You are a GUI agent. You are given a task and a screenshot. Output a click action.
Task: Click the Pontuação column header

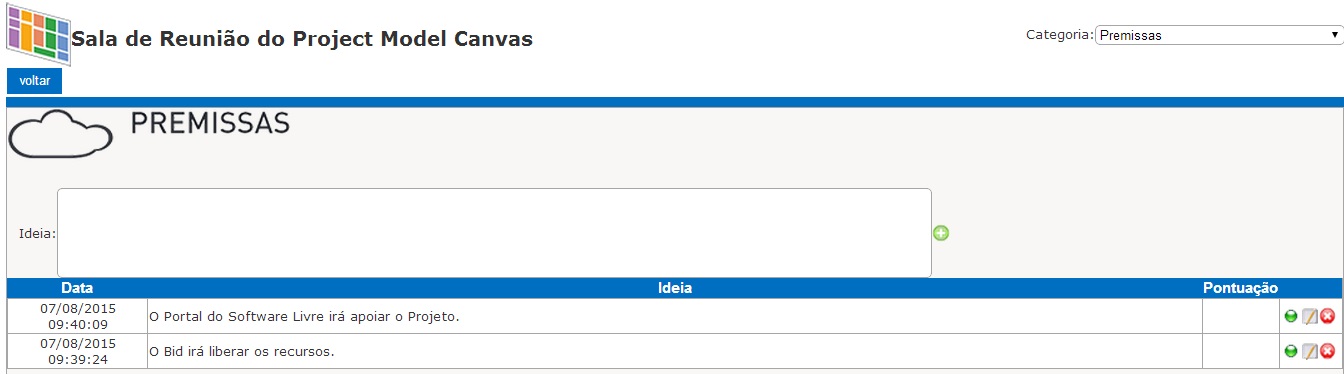point(1240,288)
